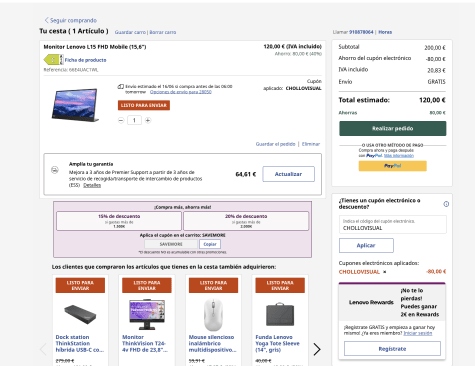The height and width of the screenshot is (366, 475).
Task: Click the coupon code input field
Action: (x=392, y=224)
